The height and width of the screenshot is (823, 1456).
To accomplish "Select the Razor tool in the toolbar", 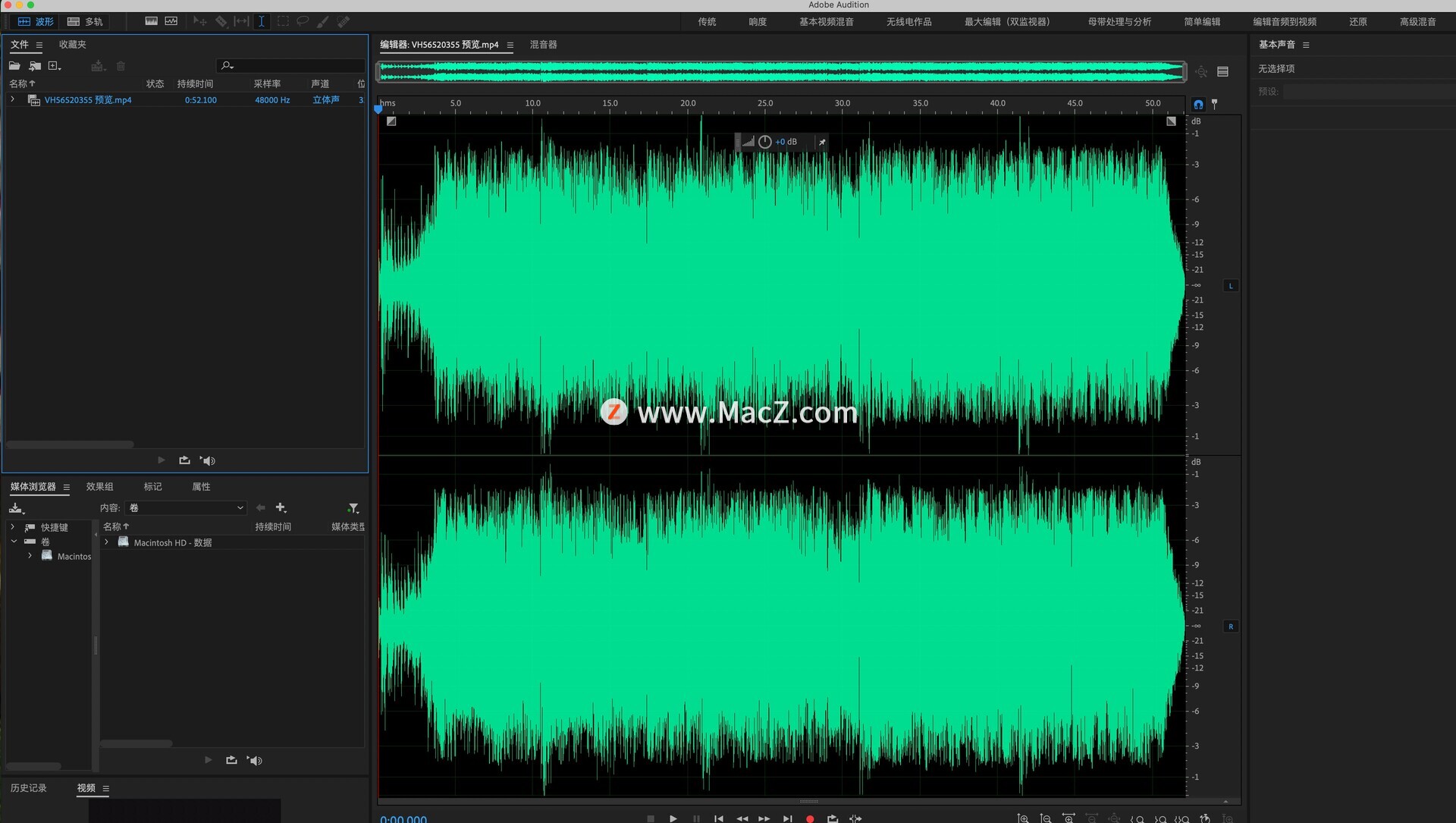I will pyautogui.click(x=221, y=21).
